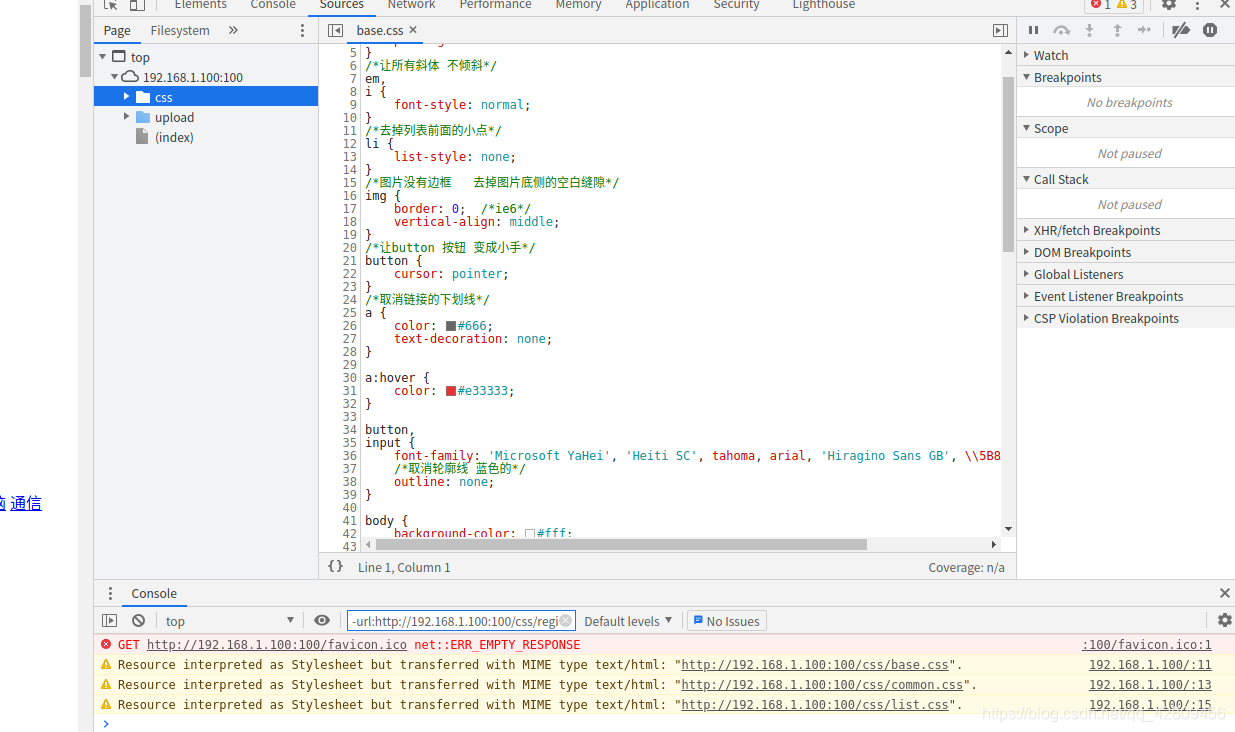Collapse the Breakpoints section
Viewport: 1235px width, 732px height.
point(1126,77)
